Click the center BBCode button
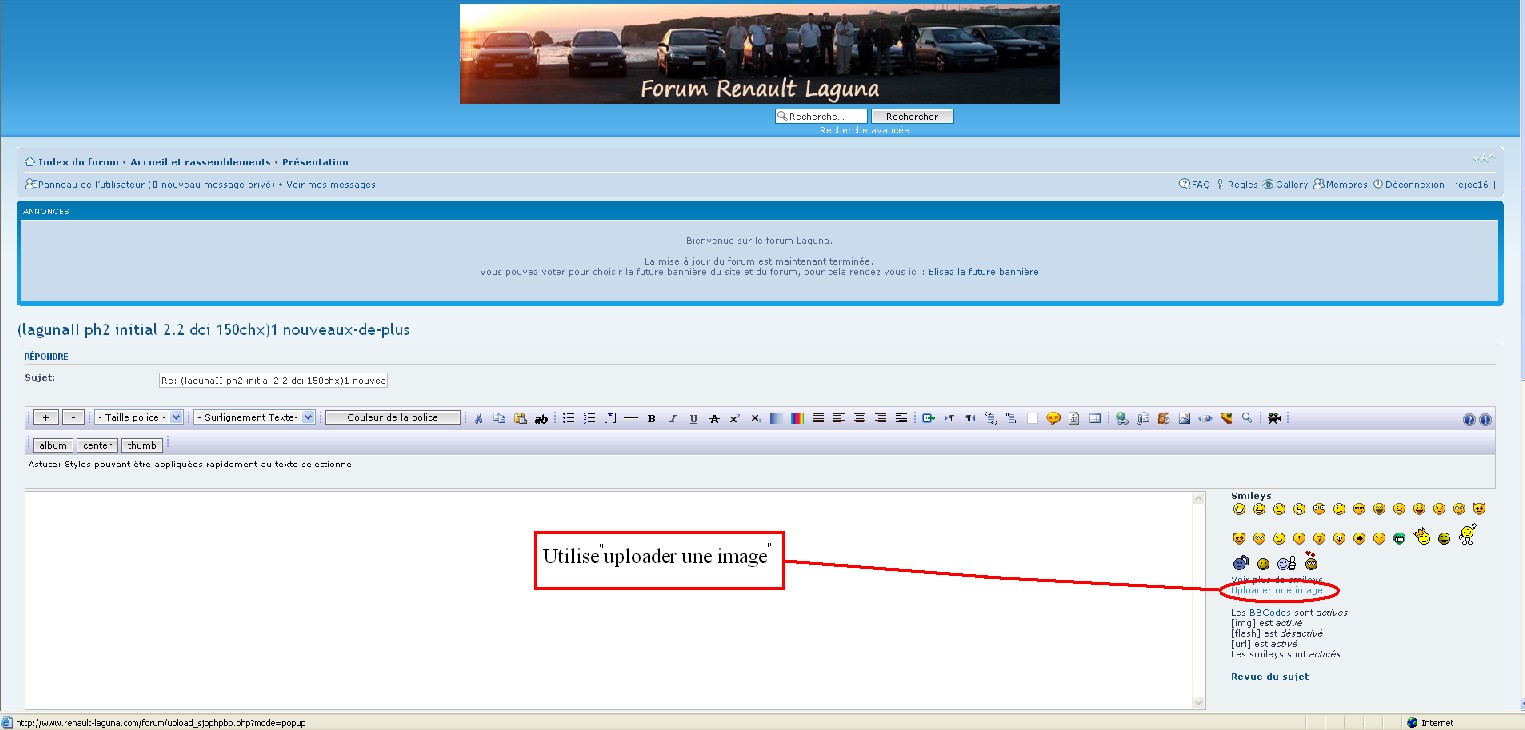1525x730 pixels. tap(97, 445)
